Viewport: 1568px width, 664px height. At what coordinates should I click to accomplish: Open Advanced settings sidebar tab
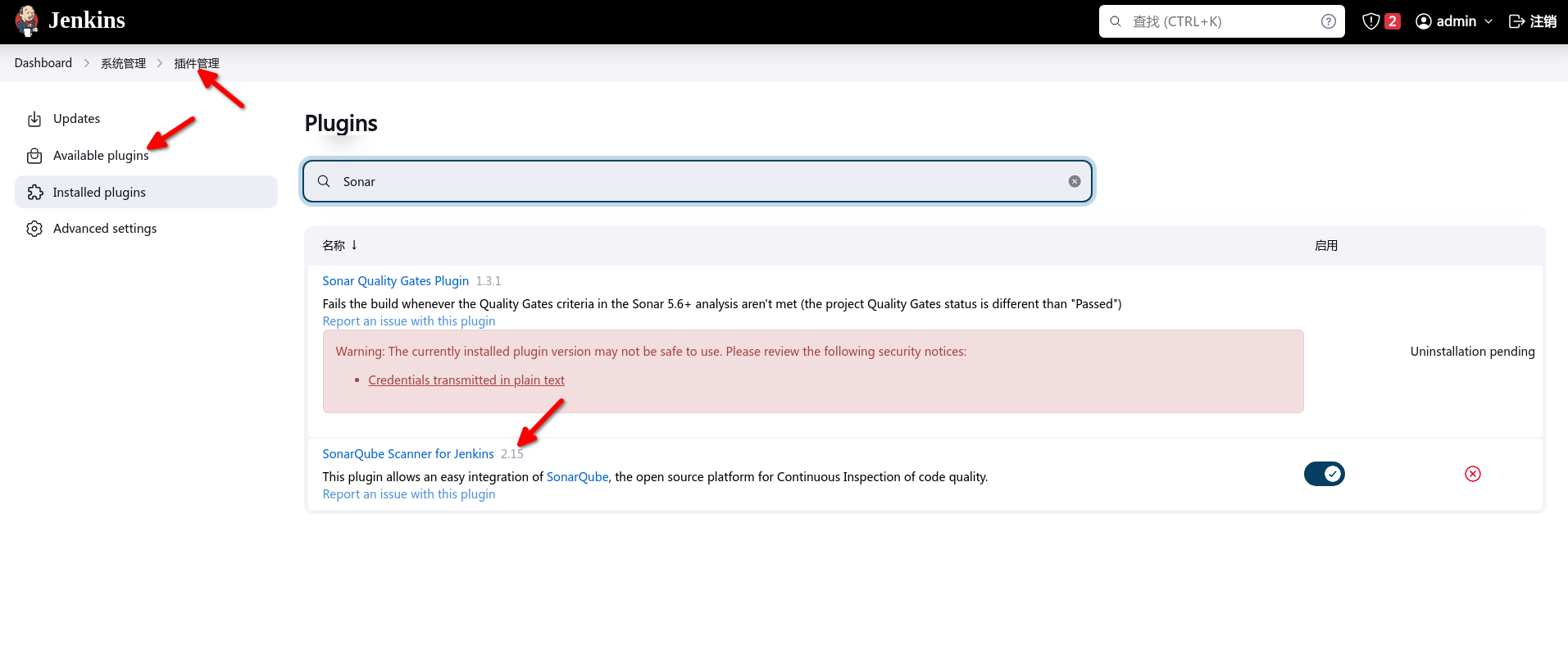click(146, 229)
